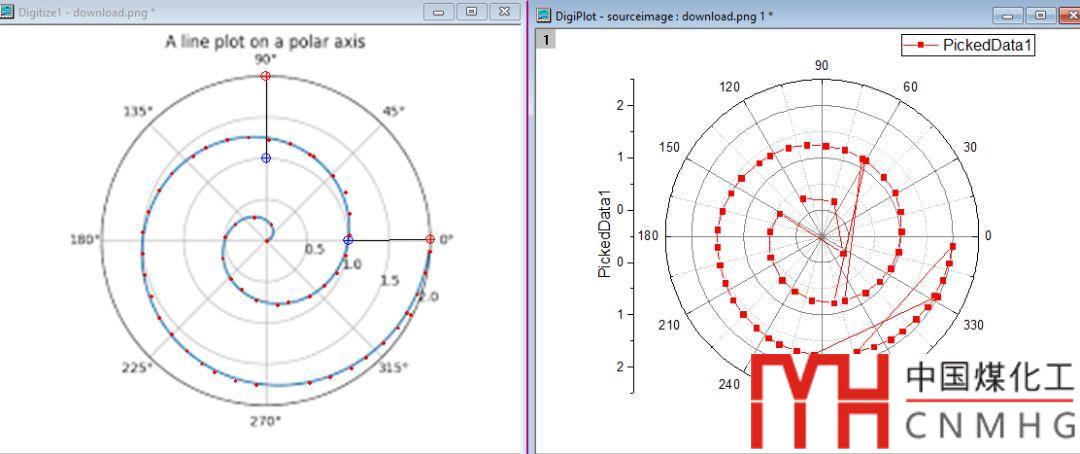Click the DigiPlot window icon in title bar
This screenshot has width=1080, height=454.
point(544,15)
